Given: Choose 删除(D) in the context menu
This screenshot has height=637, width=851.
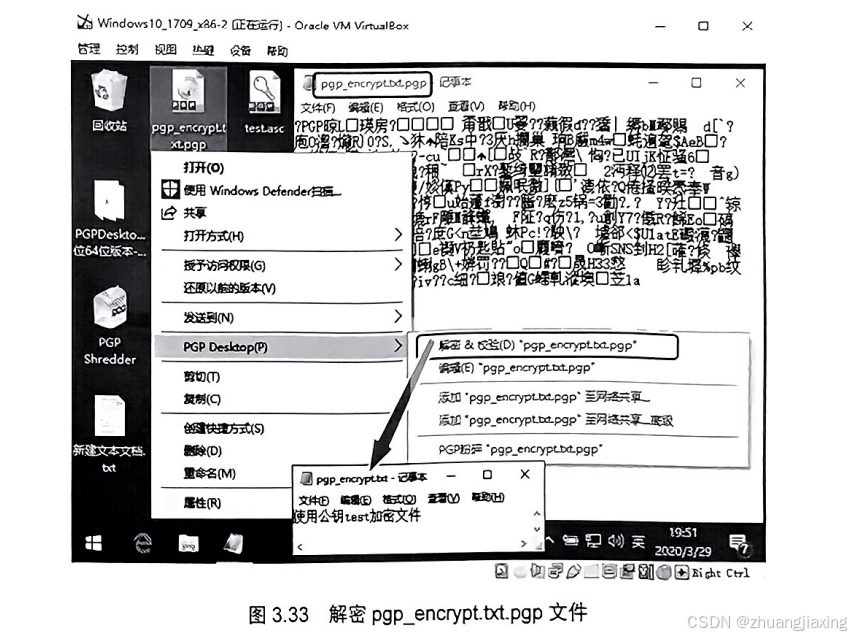Looking at the screenshot, I should pos(202,451).
